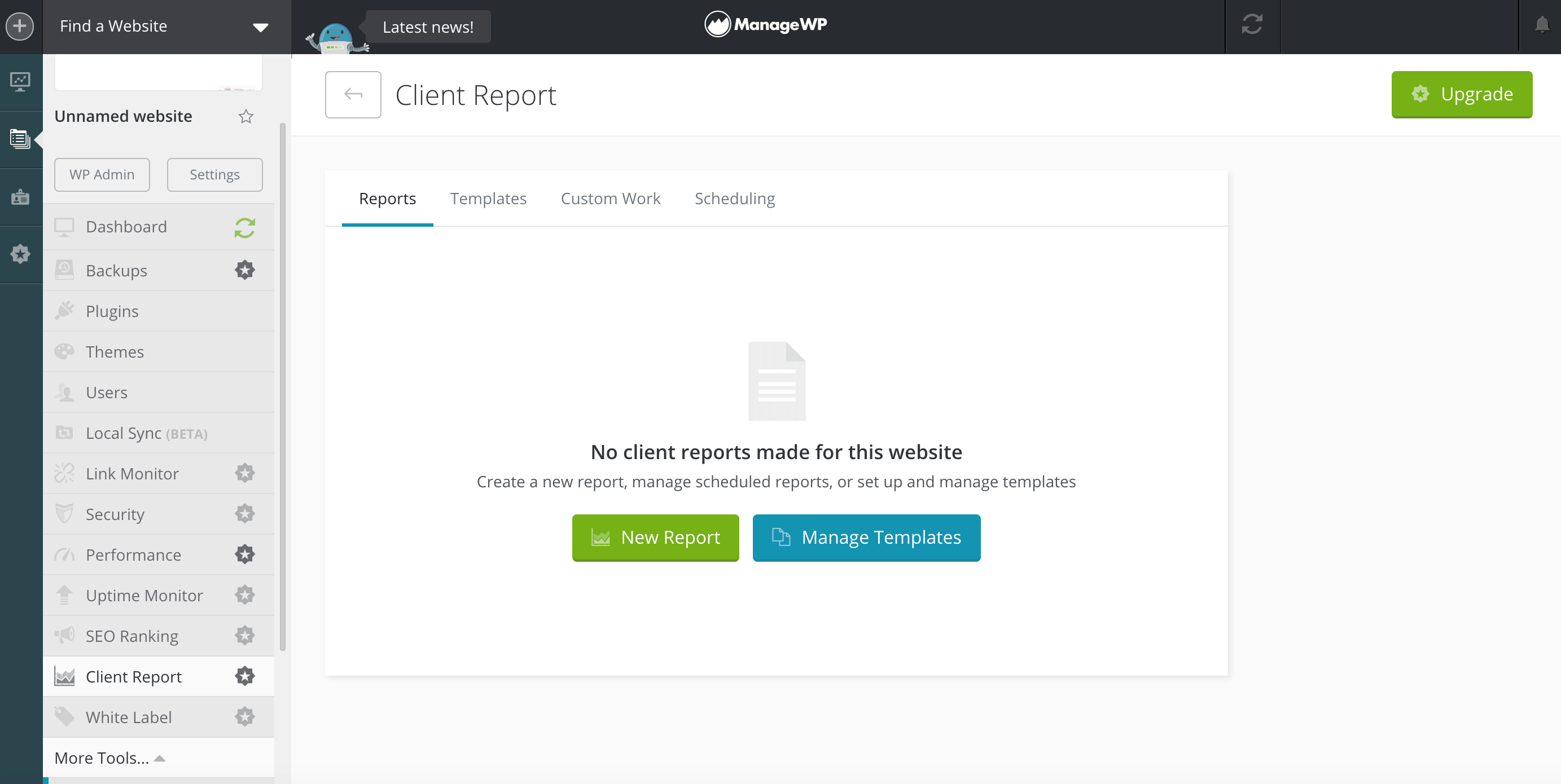Switch to the Templates tab
The width and height of the screenshot is (1561, 784).
488,199
